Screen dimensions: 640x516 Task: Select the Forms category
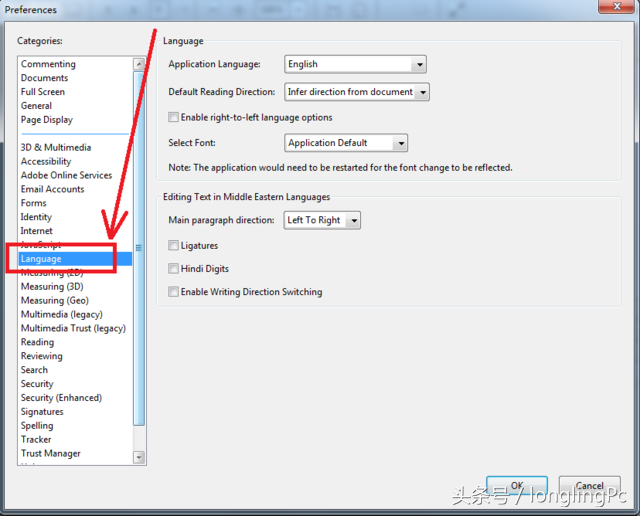34,203
